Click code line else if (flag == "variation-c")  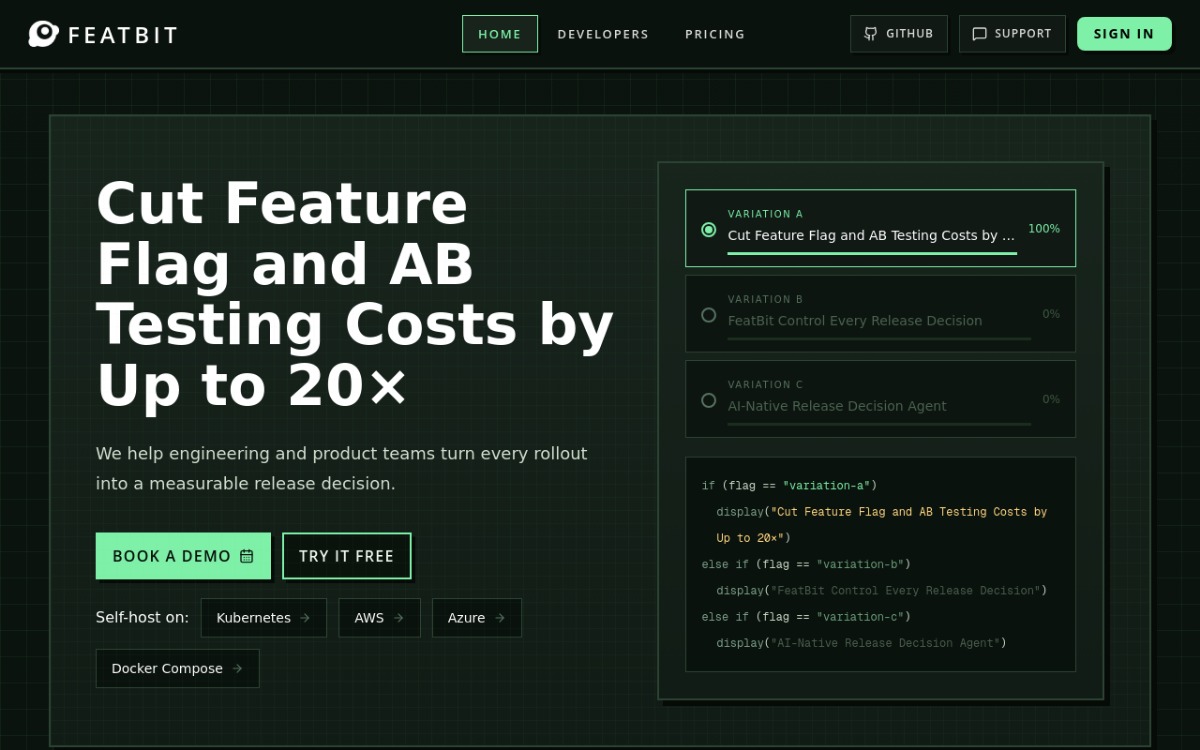click(806, 617)
